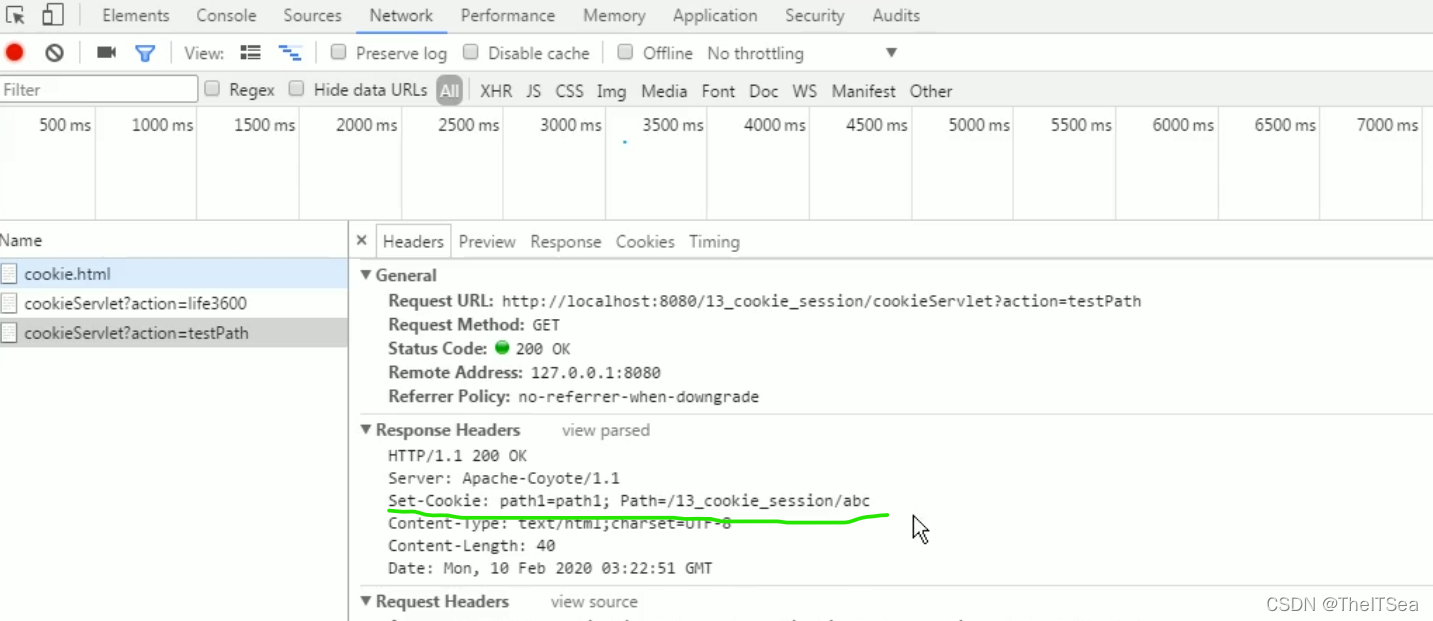This screenshot has height=621, width=1433.
Task: Close the request details pane
Action: [362, 241]
